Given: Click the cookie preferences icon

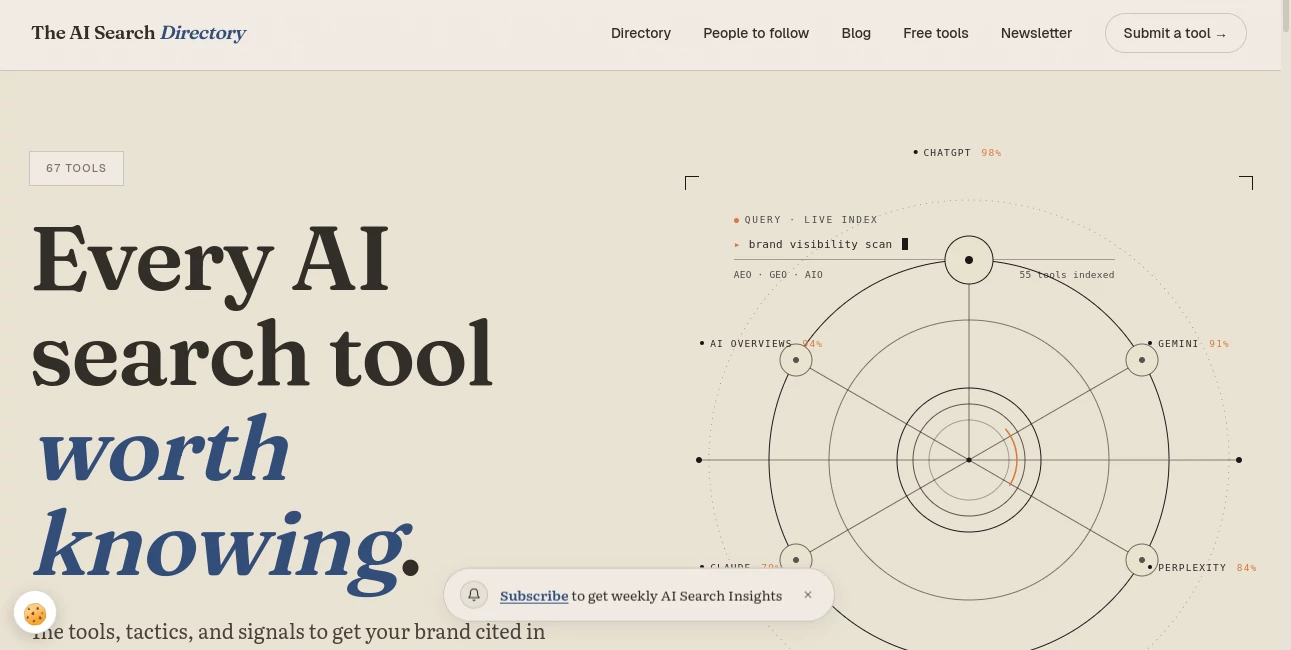Looking at the screenshot, I should pos(35,613).
